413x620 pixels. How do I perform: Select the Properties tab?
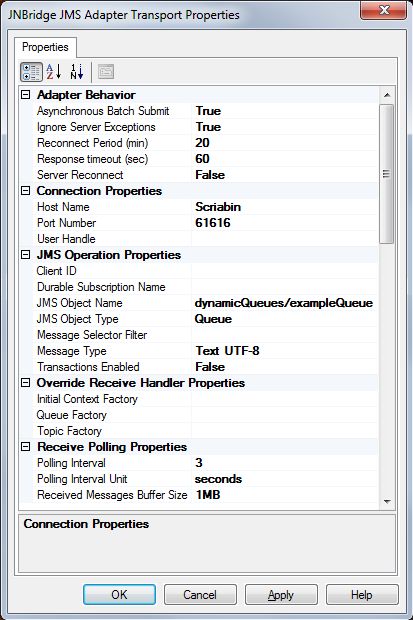(45, 47)
